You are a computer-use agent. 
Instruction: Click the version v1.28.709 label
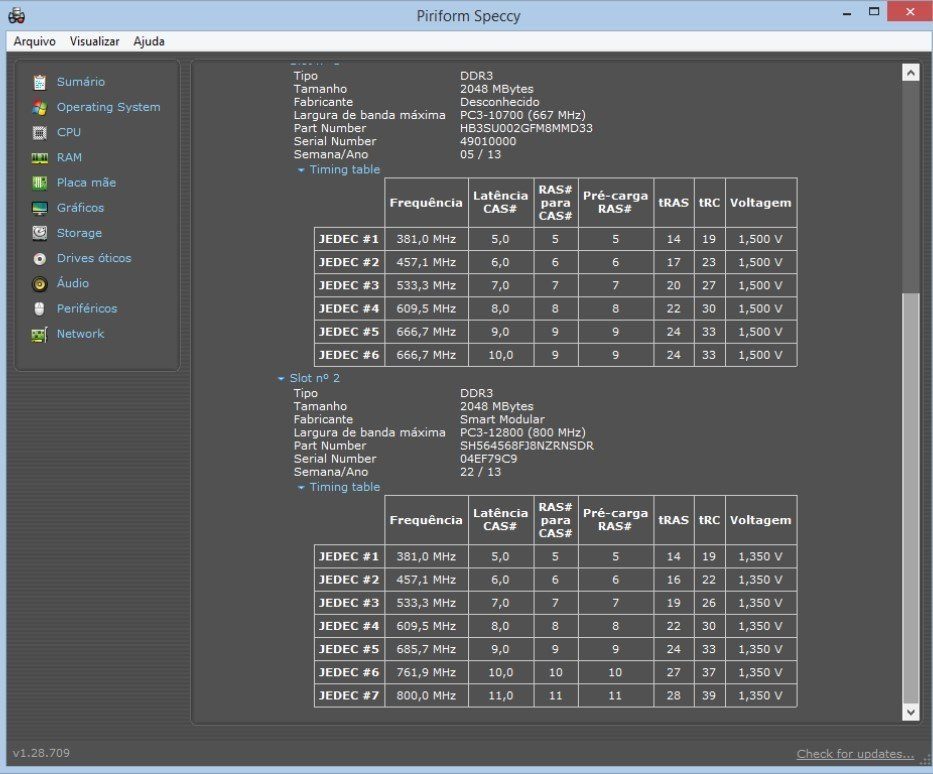(41, 753)
